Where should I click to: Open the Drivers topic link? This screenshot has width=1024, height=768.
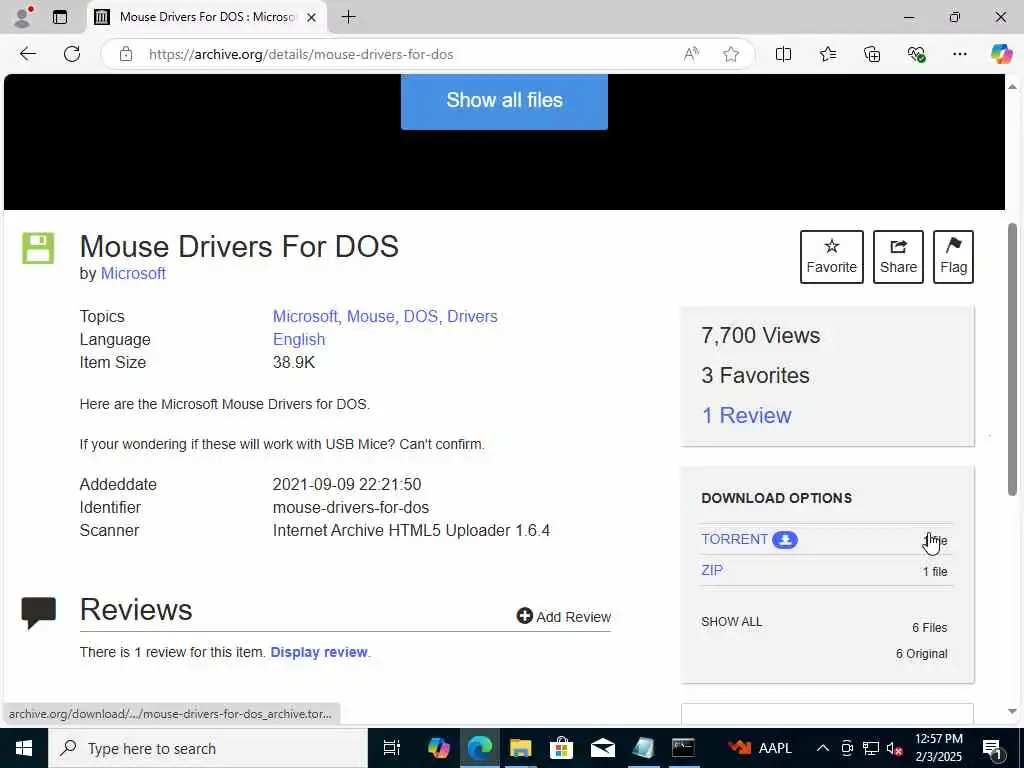[472, 316]
